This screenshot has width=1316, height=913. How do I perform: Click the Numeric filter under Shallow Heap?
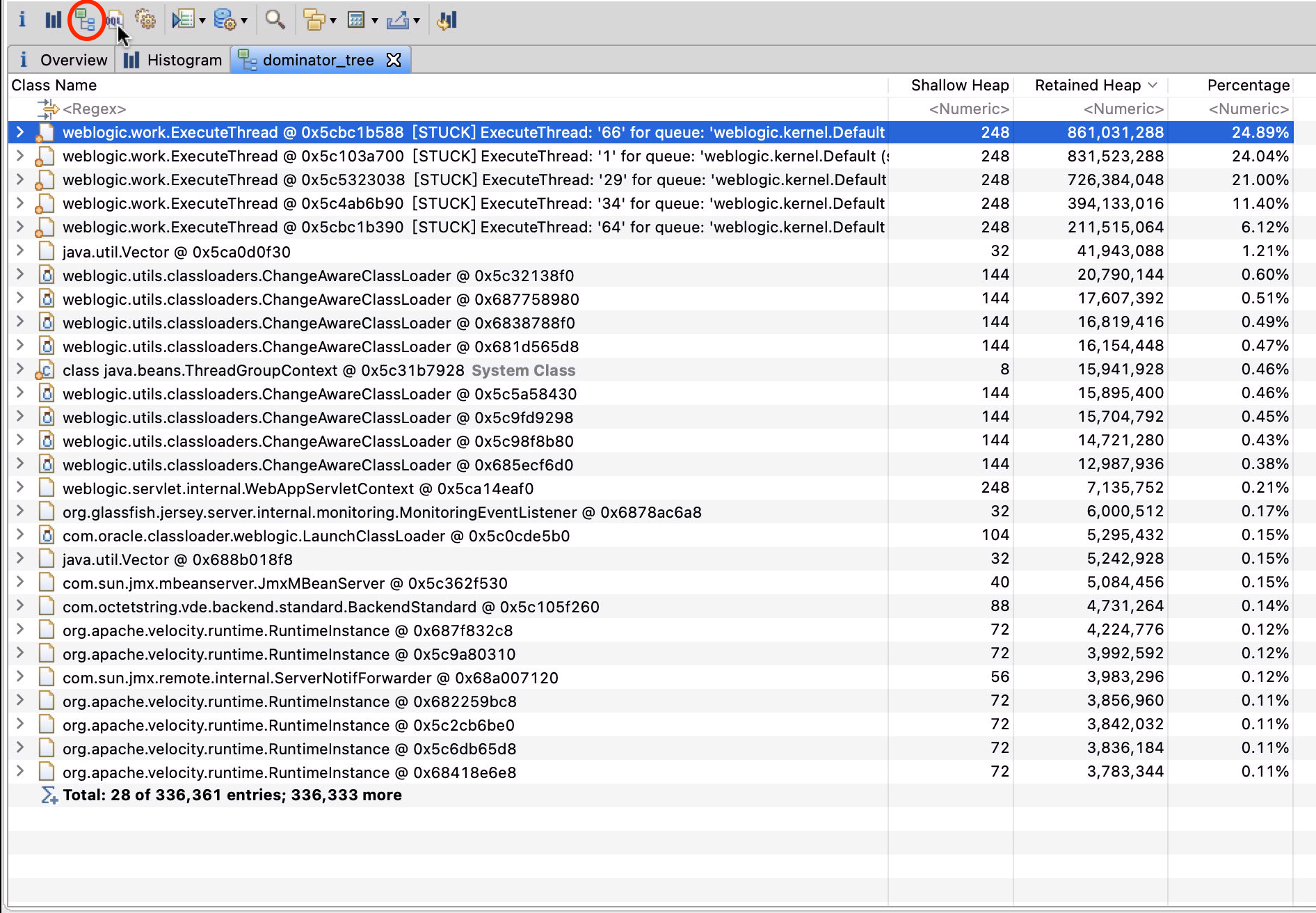pyautogui.click(x=968, y=109)
